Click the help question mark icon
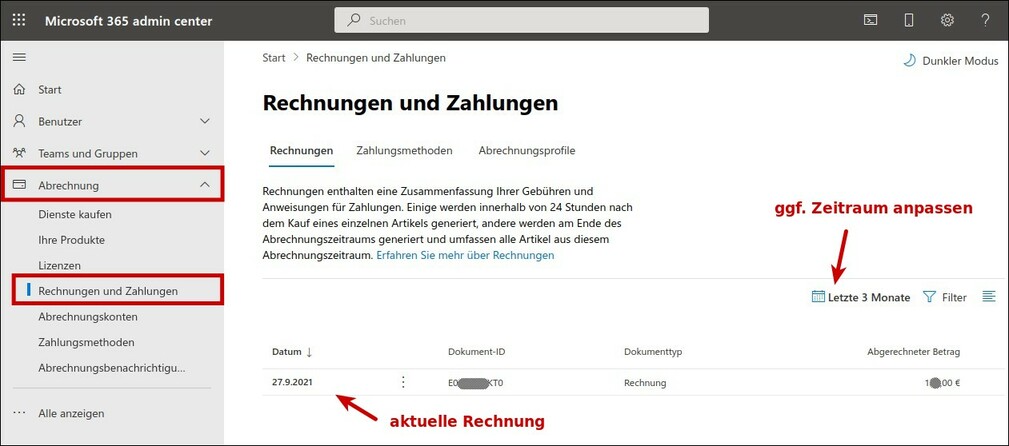Image resolution: width=1009 pixels, height=446 pixels. [x=985, y=20]
